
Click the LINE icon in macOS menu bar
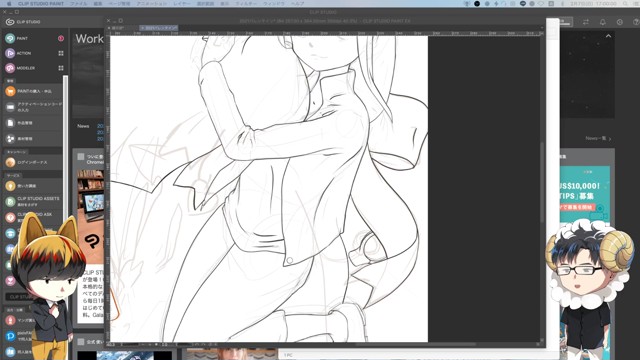coord(523,3)
